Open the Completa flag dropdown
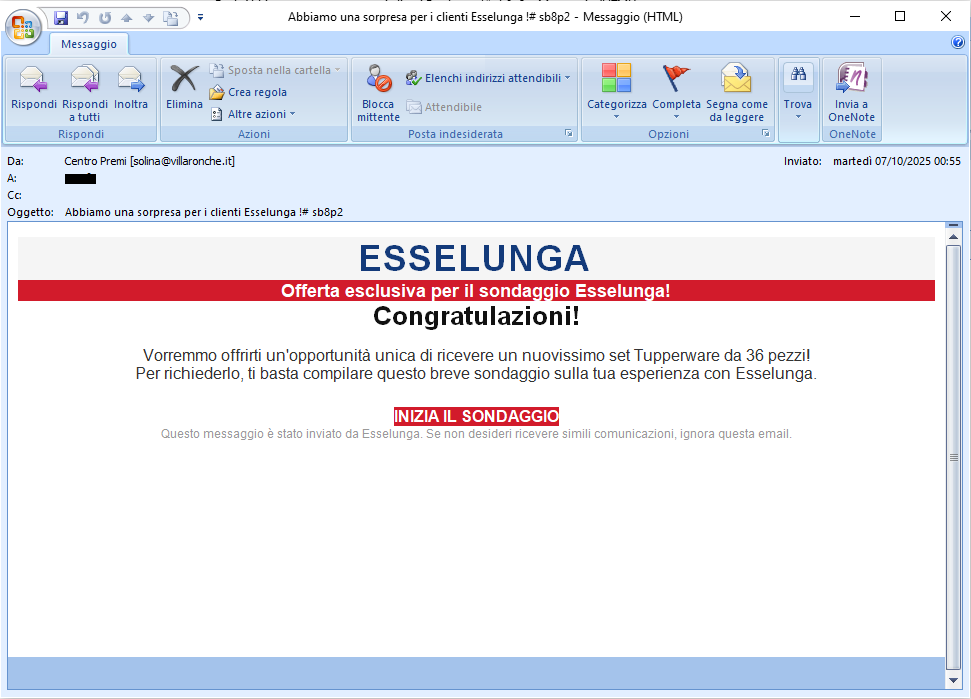Viewport: 971px width, 699px height. click(676, 116)
